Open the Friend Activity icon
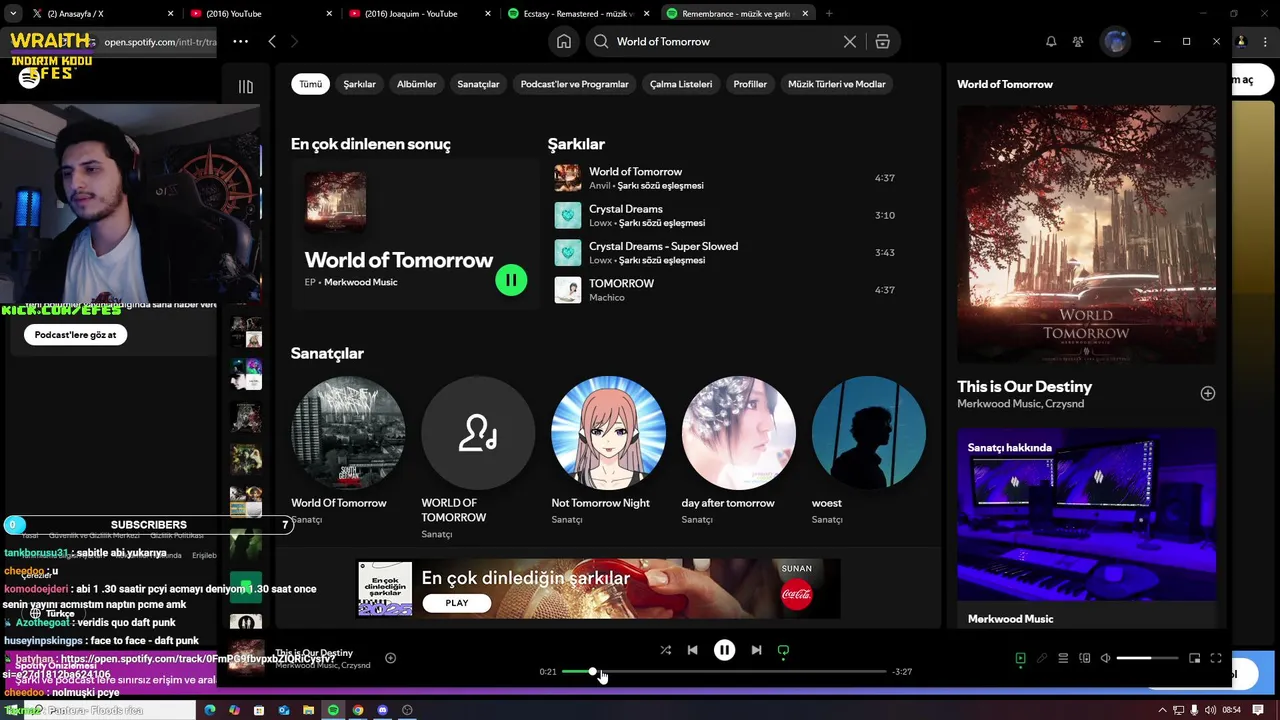 (x=1078, y=41)
